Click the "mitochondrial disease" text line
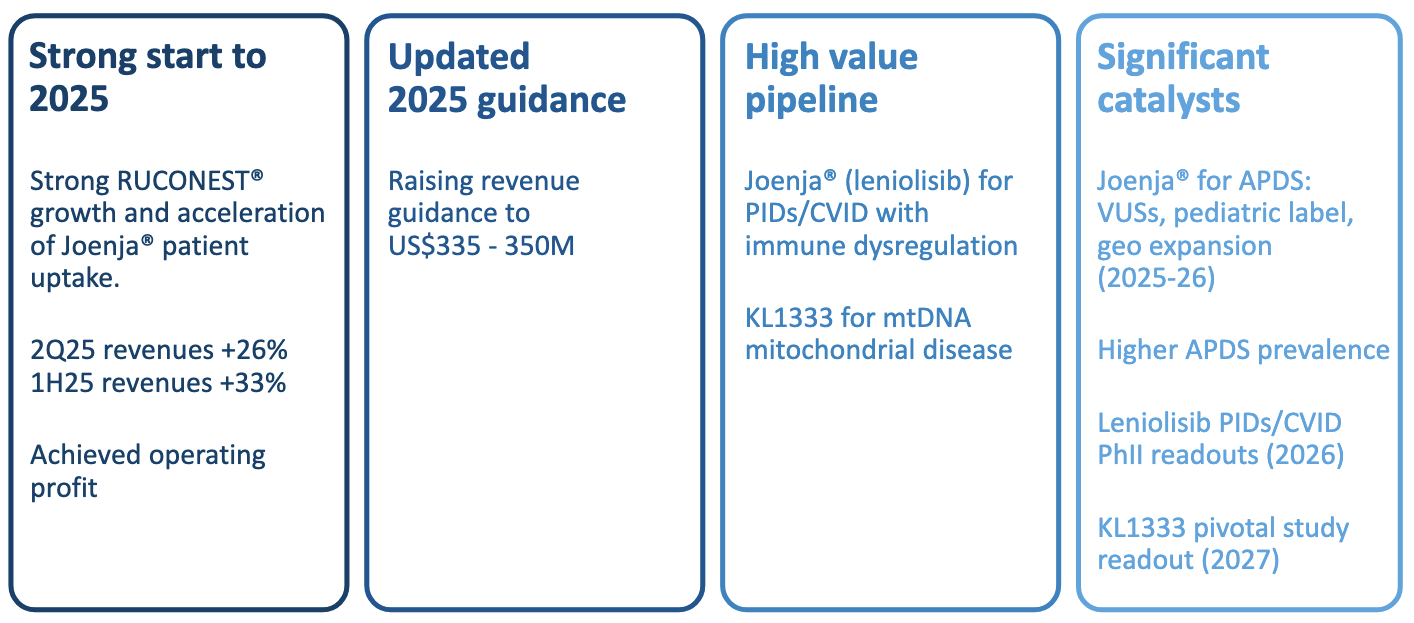1414x623 pixels. tap(878, 350)
